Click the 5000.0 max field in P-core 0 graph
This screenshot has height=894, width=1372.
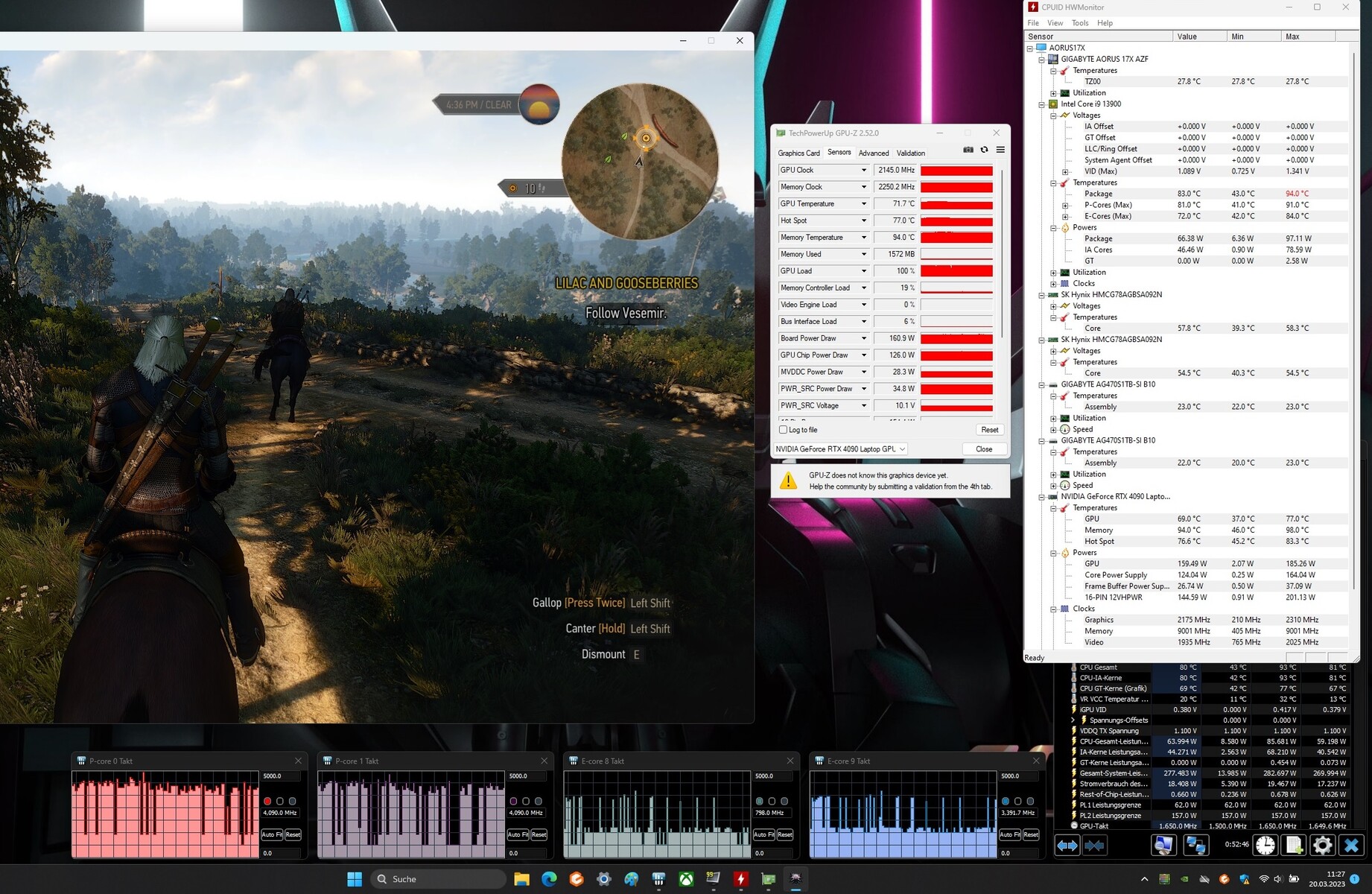point(280,776)
